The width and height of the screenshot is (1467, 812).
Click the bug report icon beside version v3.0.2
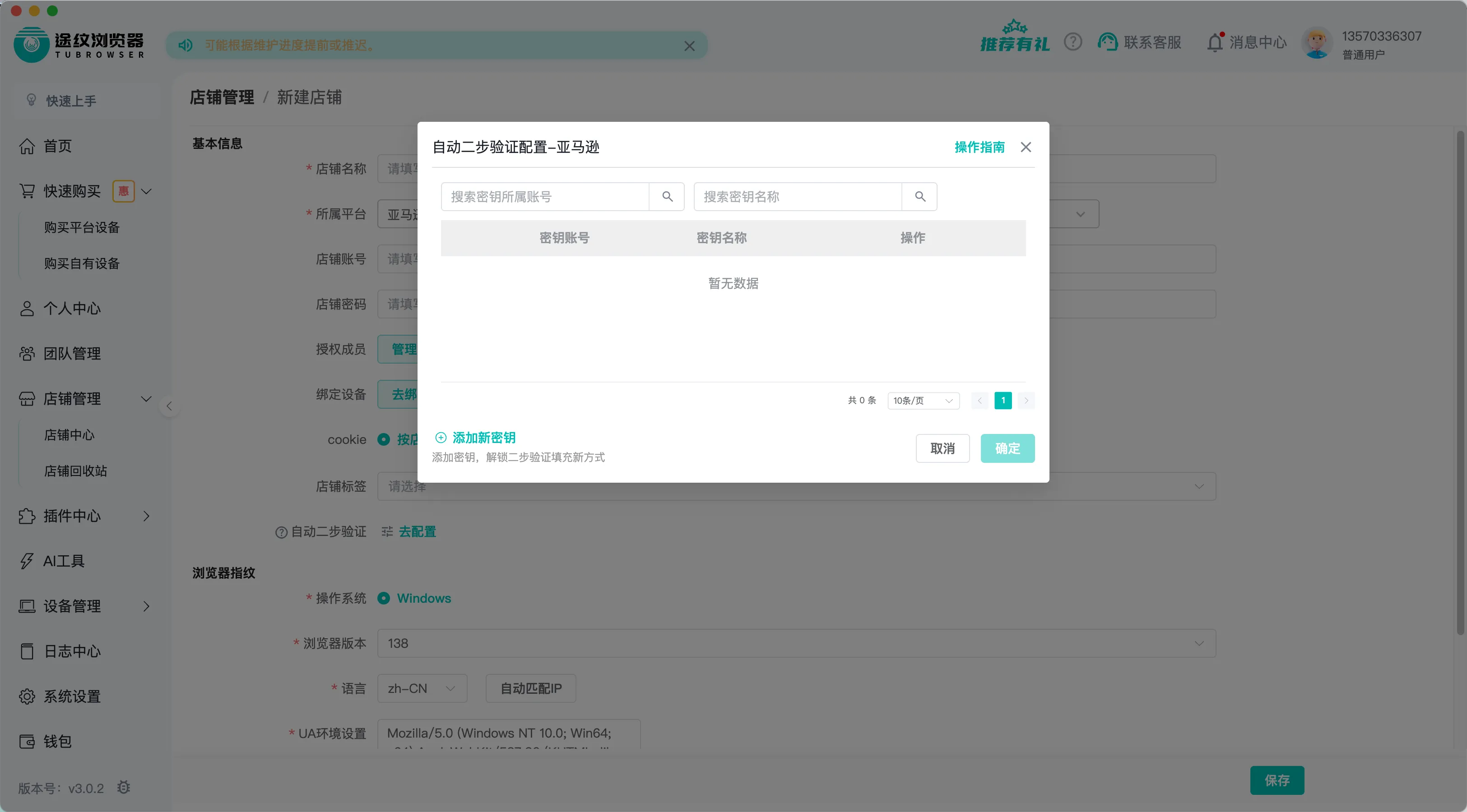[x=124, y=787]
